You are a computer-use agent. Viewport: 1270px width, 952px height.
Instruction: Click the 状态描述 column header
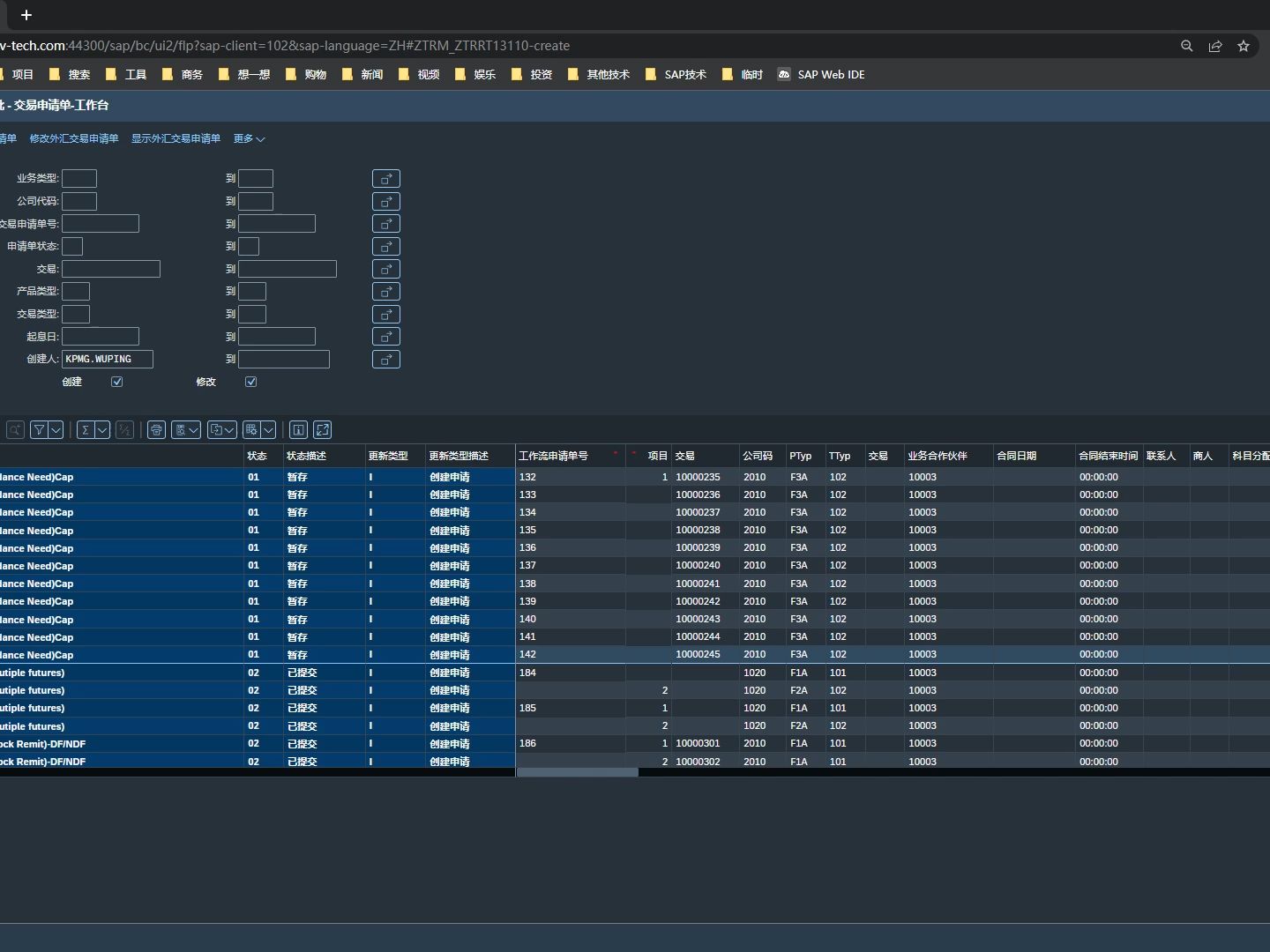[324, 456]
